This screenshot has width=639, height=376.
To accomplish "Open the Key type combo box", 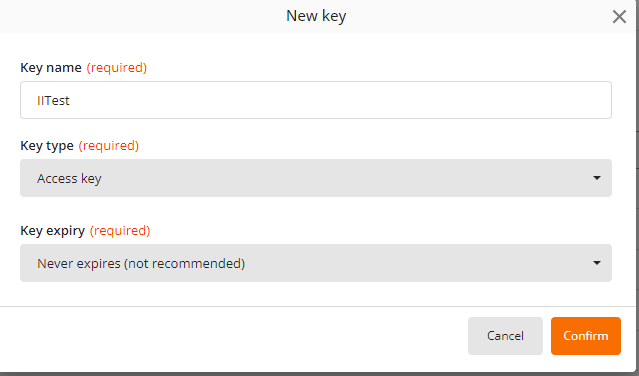I will pos(316,178).
